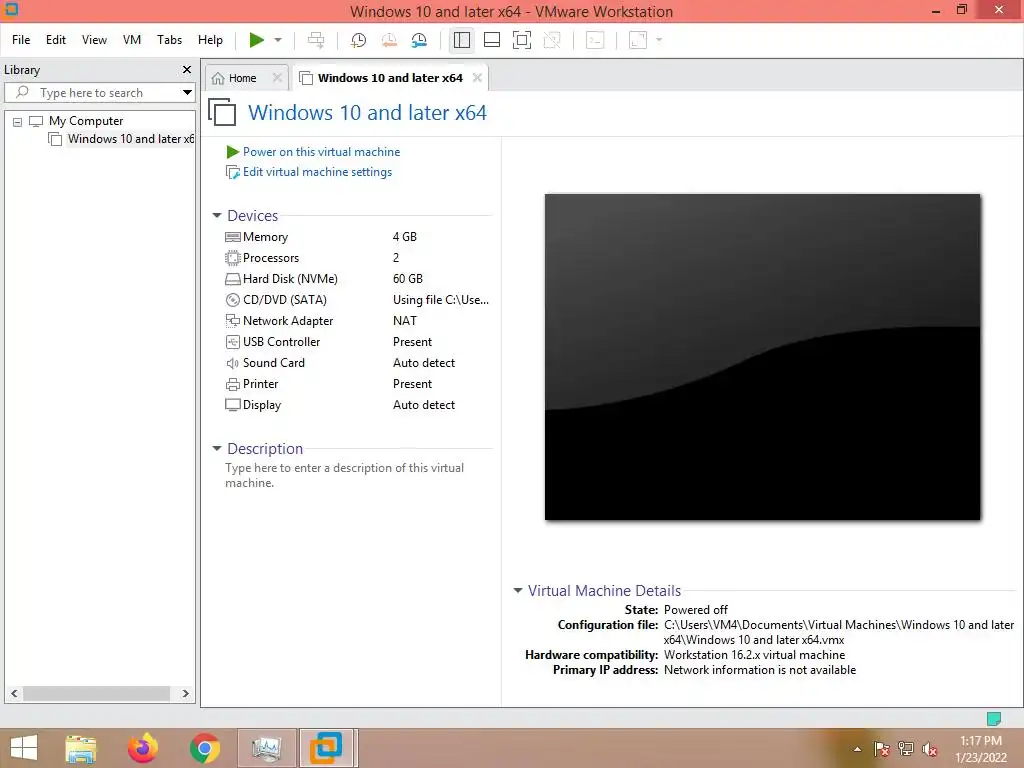
Task: Select My Computer in the library tree
Action: [86, 121]
